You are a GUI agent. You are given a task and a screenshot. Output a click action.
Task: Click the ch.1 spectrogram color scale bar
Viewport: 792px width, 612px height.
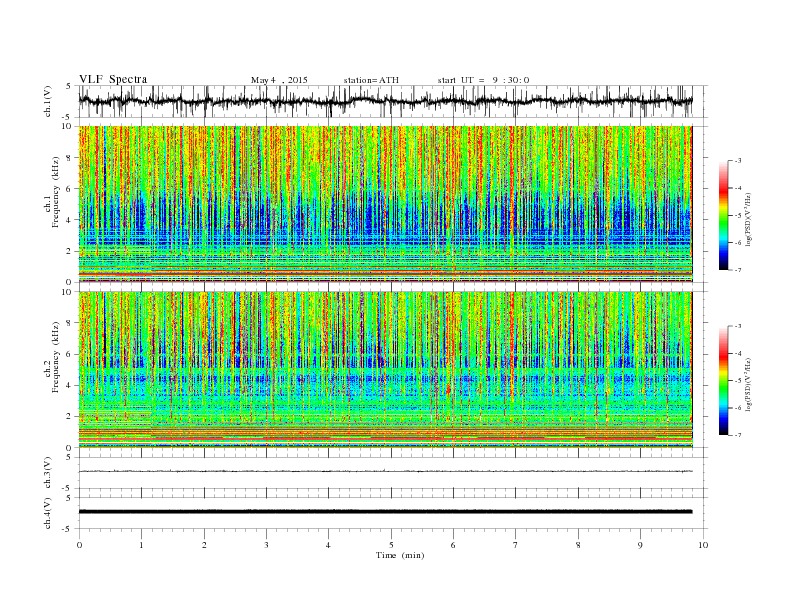tap(723, 215)
